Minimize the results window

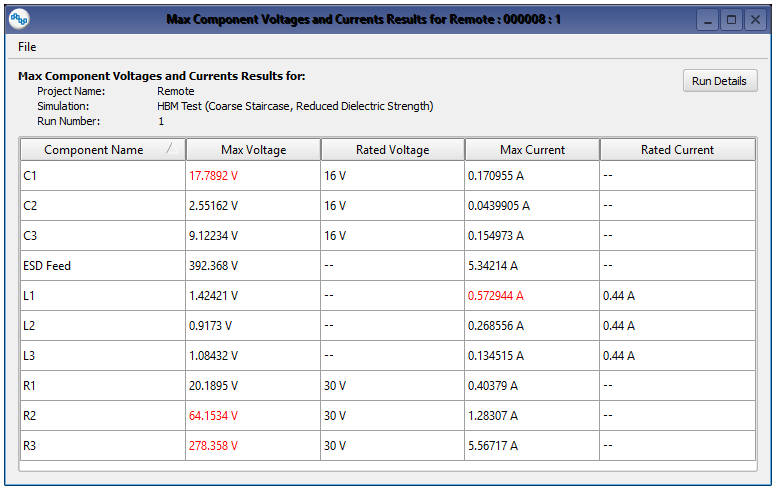[707, 20]
